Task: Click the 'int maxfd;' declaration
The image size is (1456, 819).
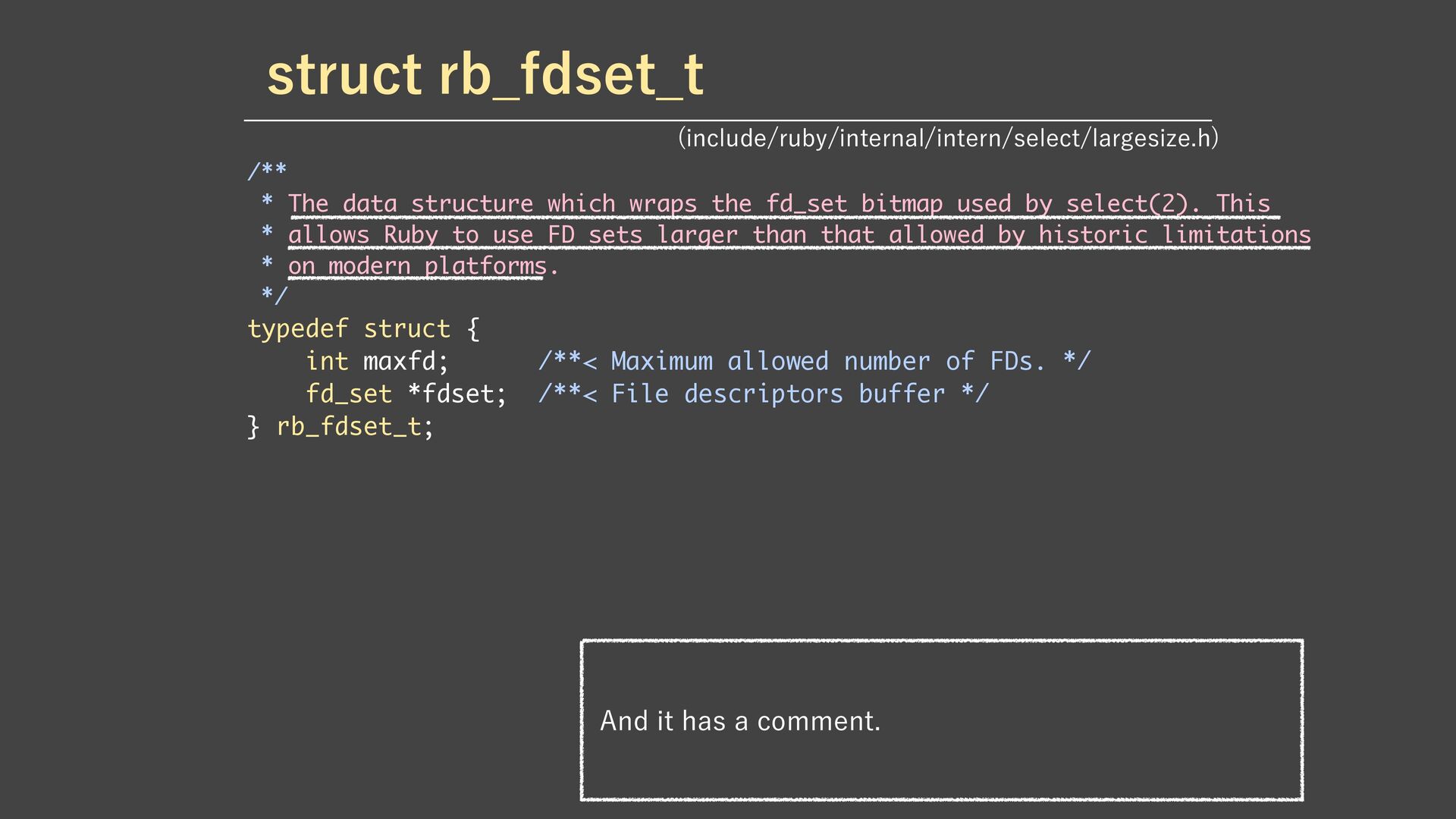Action: (378, 362)
